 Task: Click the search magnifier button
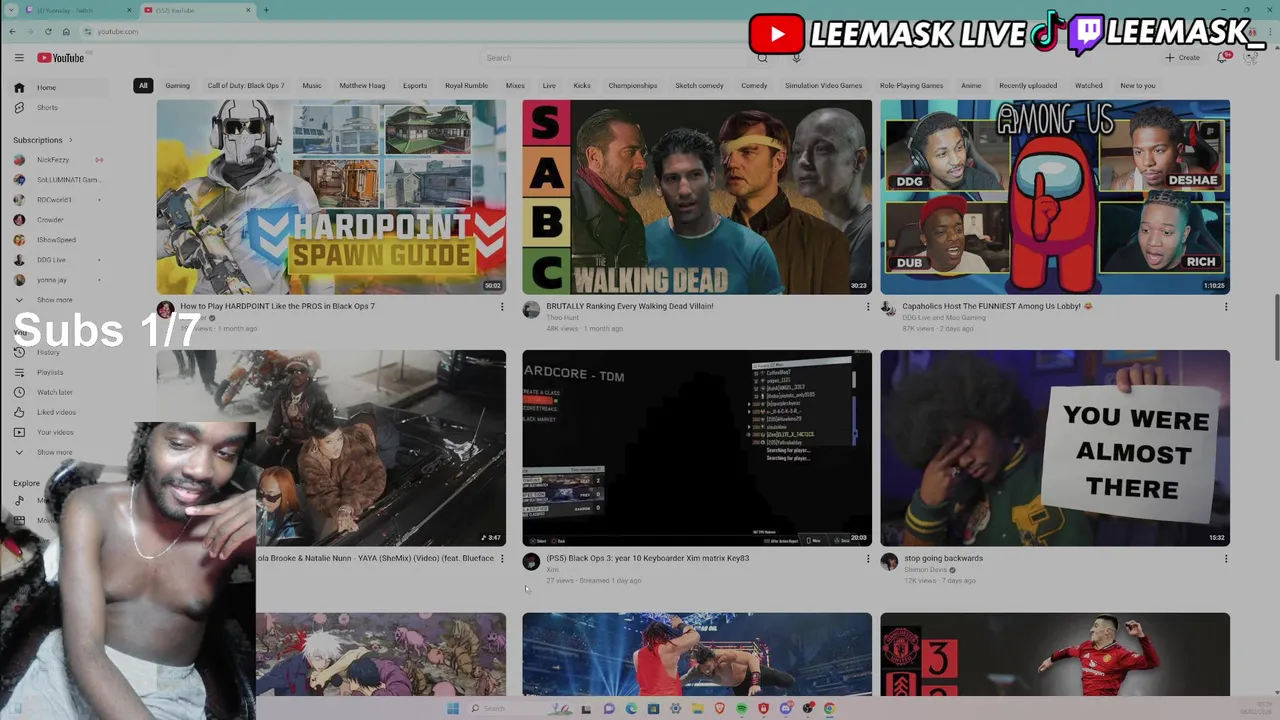(762, 58)
